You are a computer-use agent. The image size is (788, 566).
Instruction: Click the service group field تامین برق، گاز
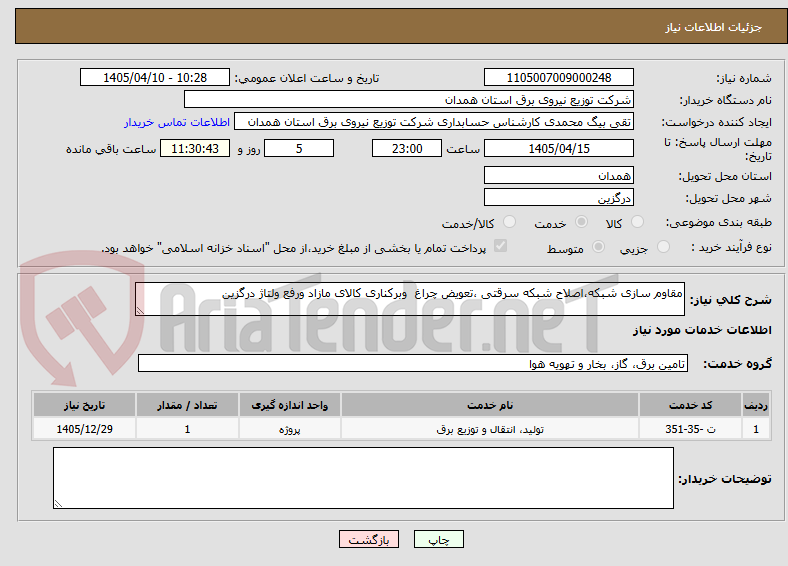(413, 363)
